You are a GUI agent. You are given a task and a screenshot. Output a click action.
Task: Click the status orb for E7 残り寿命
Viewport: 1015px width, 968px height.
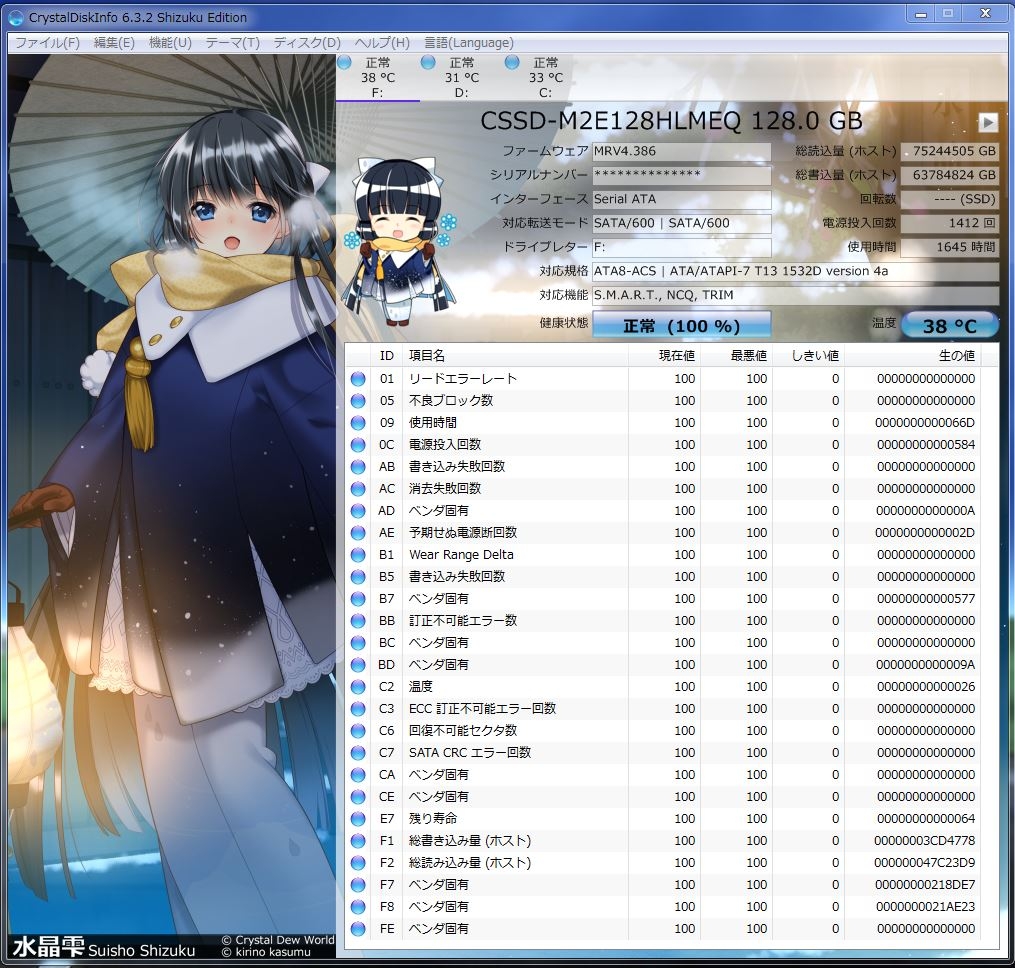(358, 819)
